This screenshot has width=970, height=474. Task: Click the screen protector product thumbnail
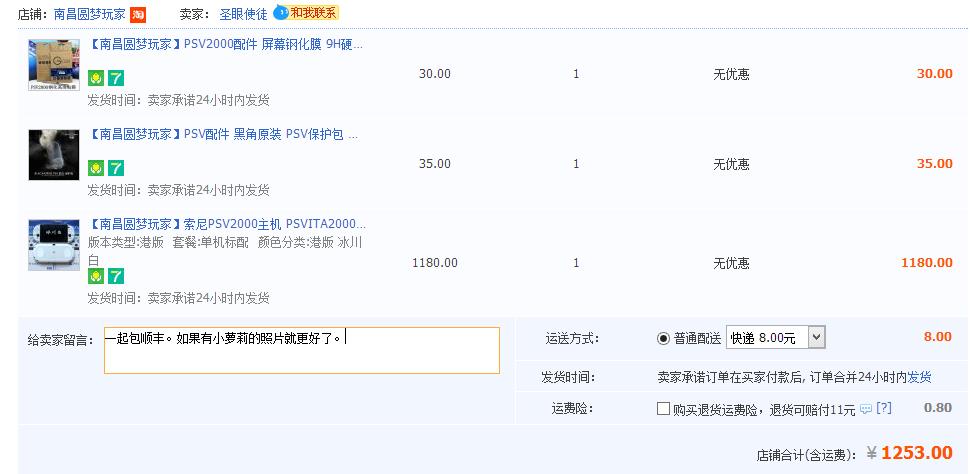(54, 66)
